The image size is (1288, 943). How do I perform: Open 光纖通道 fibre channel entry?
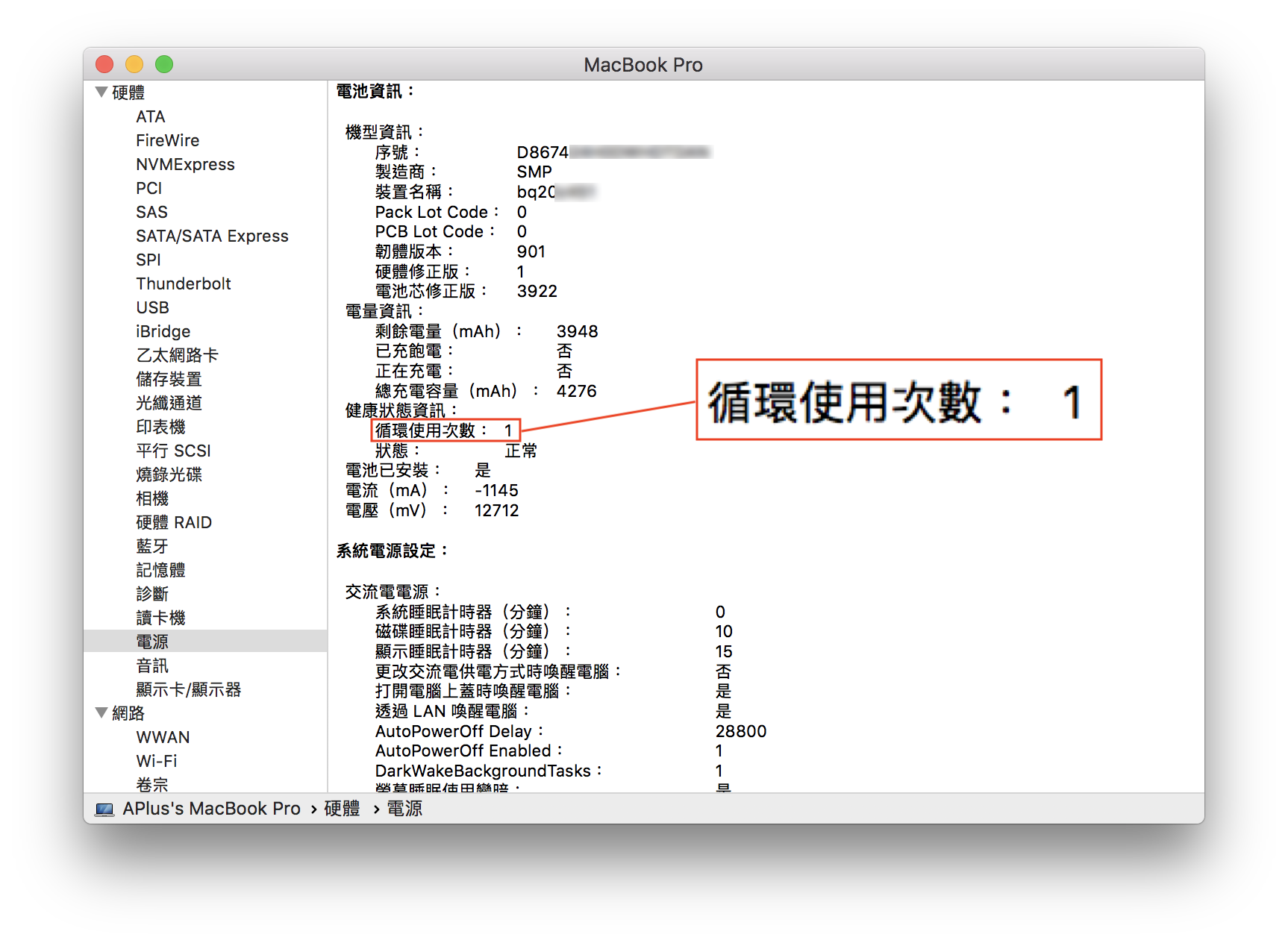pos(169,403)
